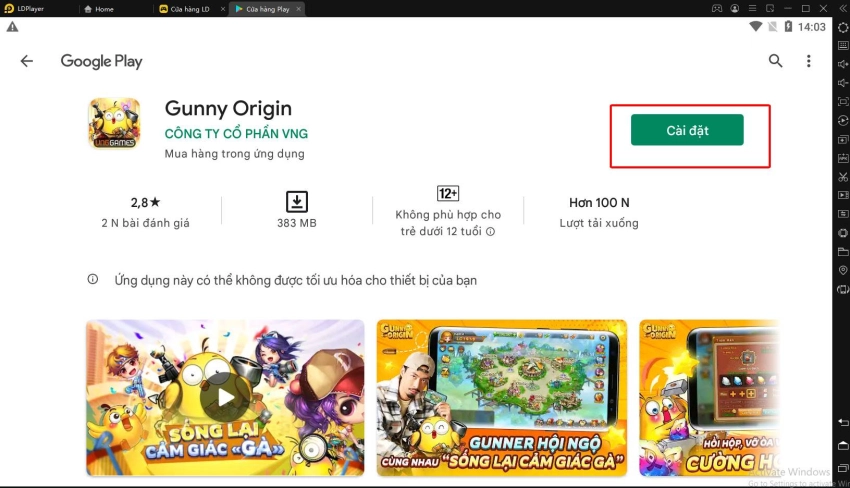Image resolution: width=850 pixels, height=488 pixels.
Task: Click 2 N bài đánh giá label
Action: 145,223
